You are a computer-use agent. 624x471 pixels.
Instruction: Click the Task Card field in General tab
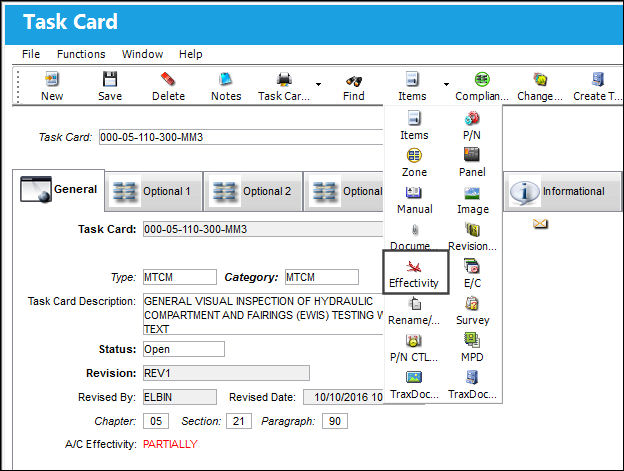point(263,229)
